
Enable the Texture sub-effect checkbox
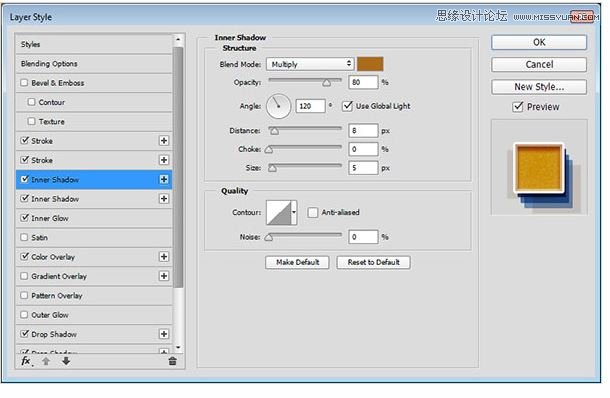click(x=32, y=121)
